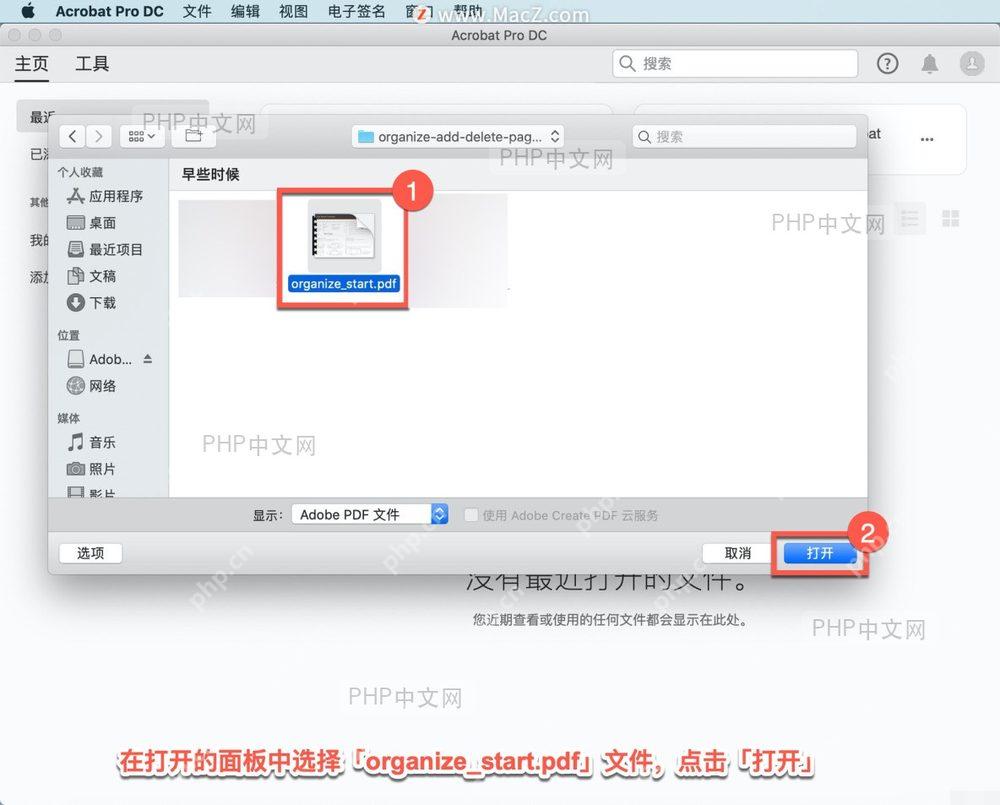The image size is (1000, 805).
Task: Click the 打开 button
Action: click(x=820, y=553)
